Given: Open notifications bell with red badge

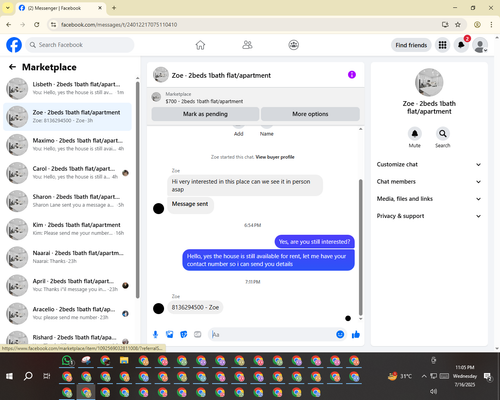Looking at the screenshot, I should pos(461,45).
